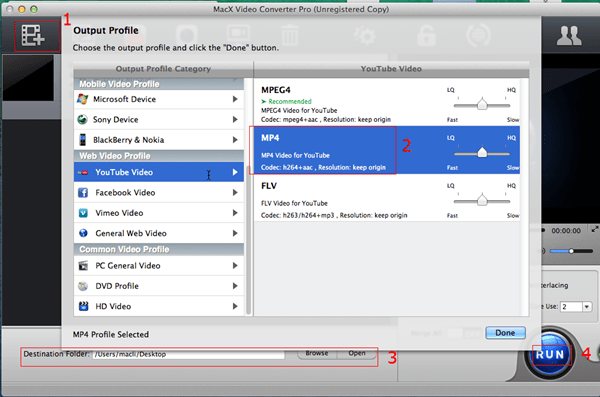Click the Done button
The height and width of the screenshot is (397, 600).
tap(505, 333)
